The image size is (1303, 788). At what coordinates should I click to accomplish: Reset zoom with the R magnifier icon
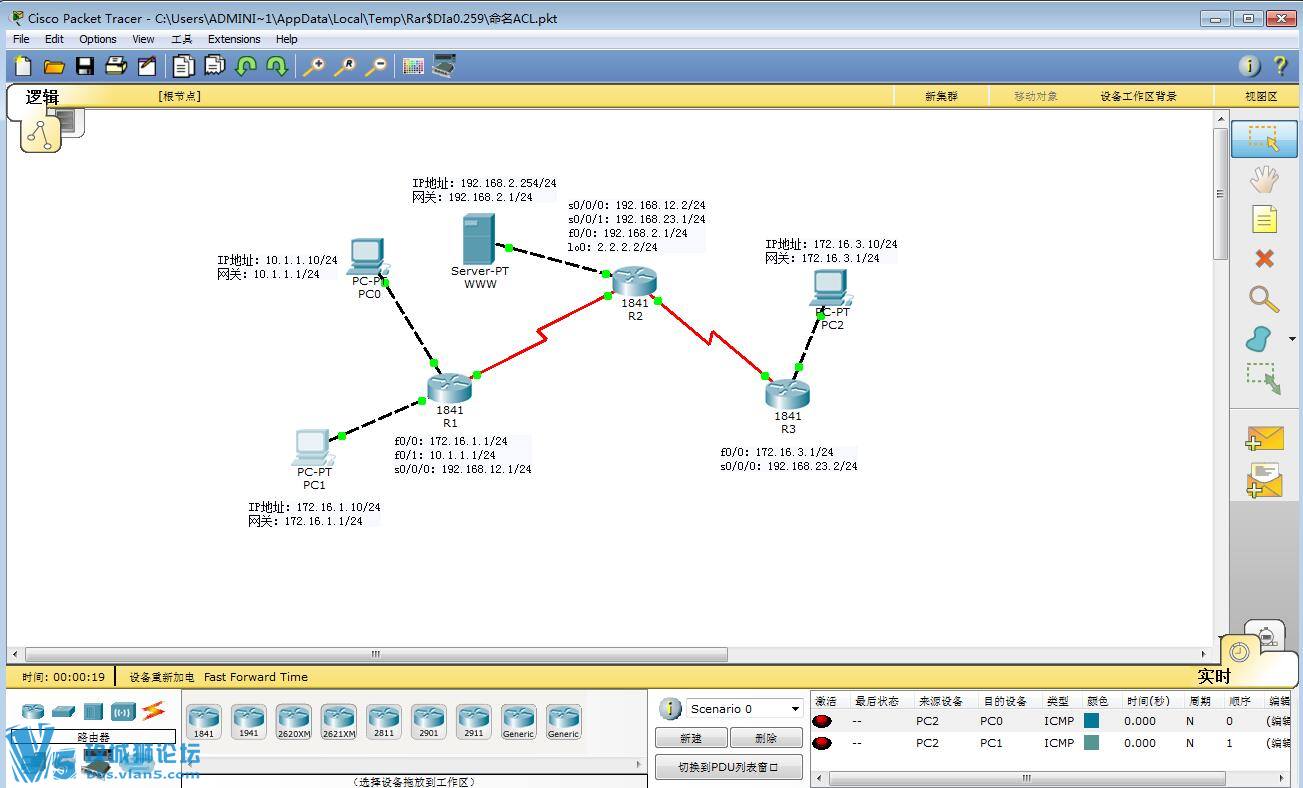click(345, 66)
